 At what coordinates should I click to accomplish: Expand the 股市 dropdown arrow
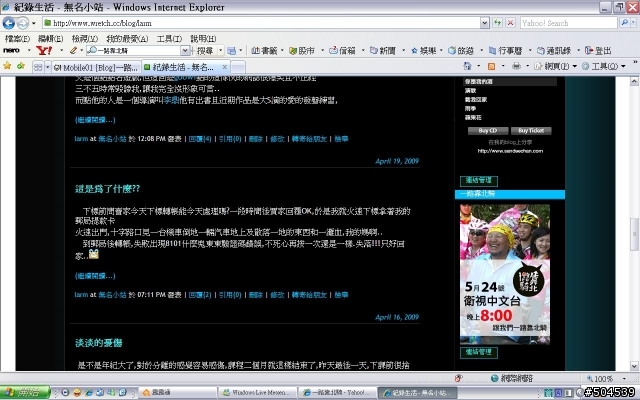[322, 51]
